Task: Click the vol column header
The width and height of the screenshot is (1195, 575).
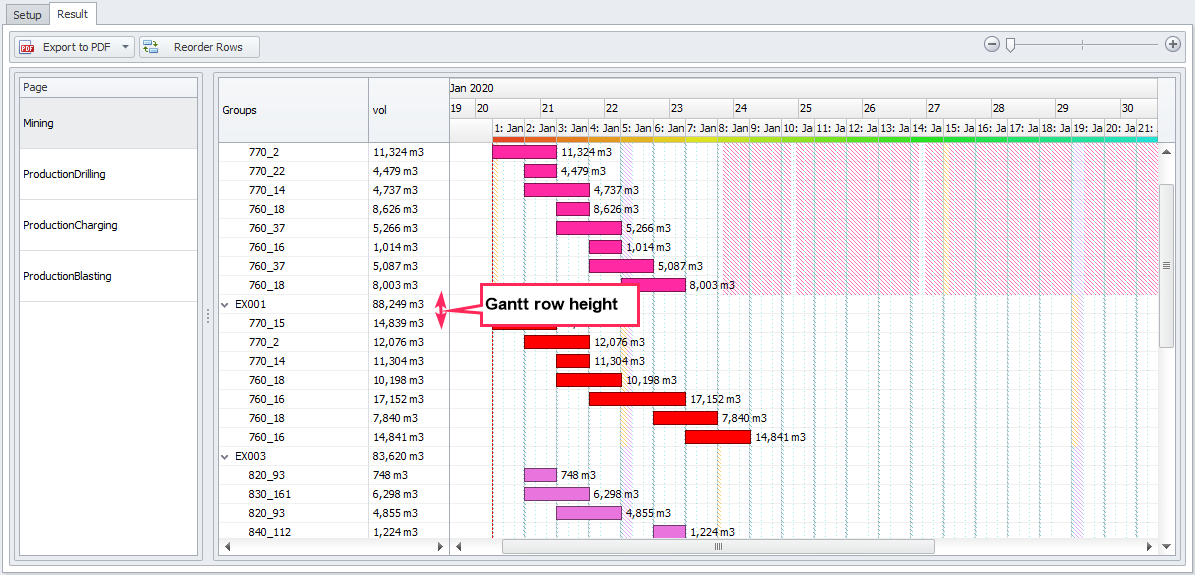Action: pyautogui.click(x=408, y=110)
